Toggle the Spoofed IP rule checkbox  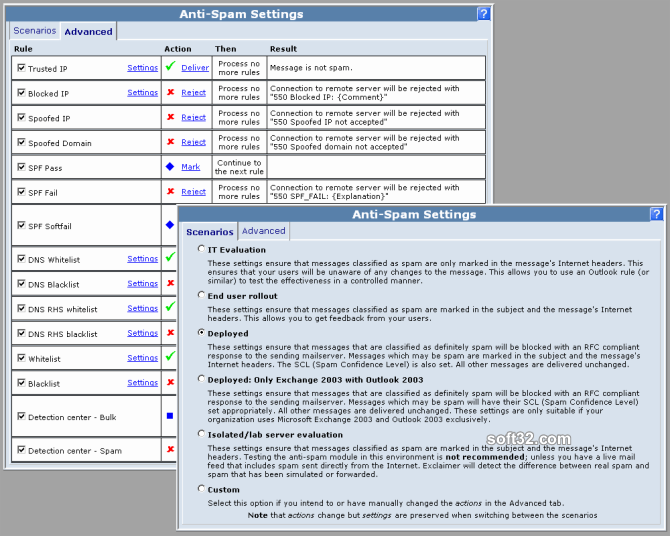tap(21, 117)
